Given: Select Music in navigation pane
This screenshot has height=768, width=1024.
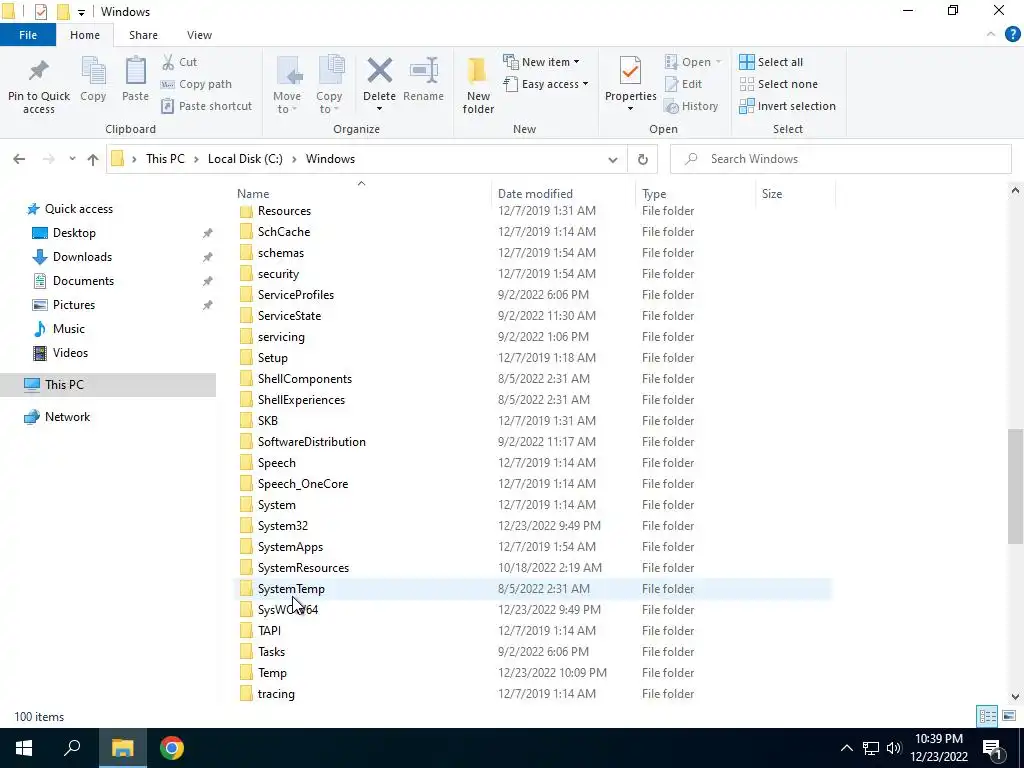Looking at the screenshot, I should pos(69,328).
